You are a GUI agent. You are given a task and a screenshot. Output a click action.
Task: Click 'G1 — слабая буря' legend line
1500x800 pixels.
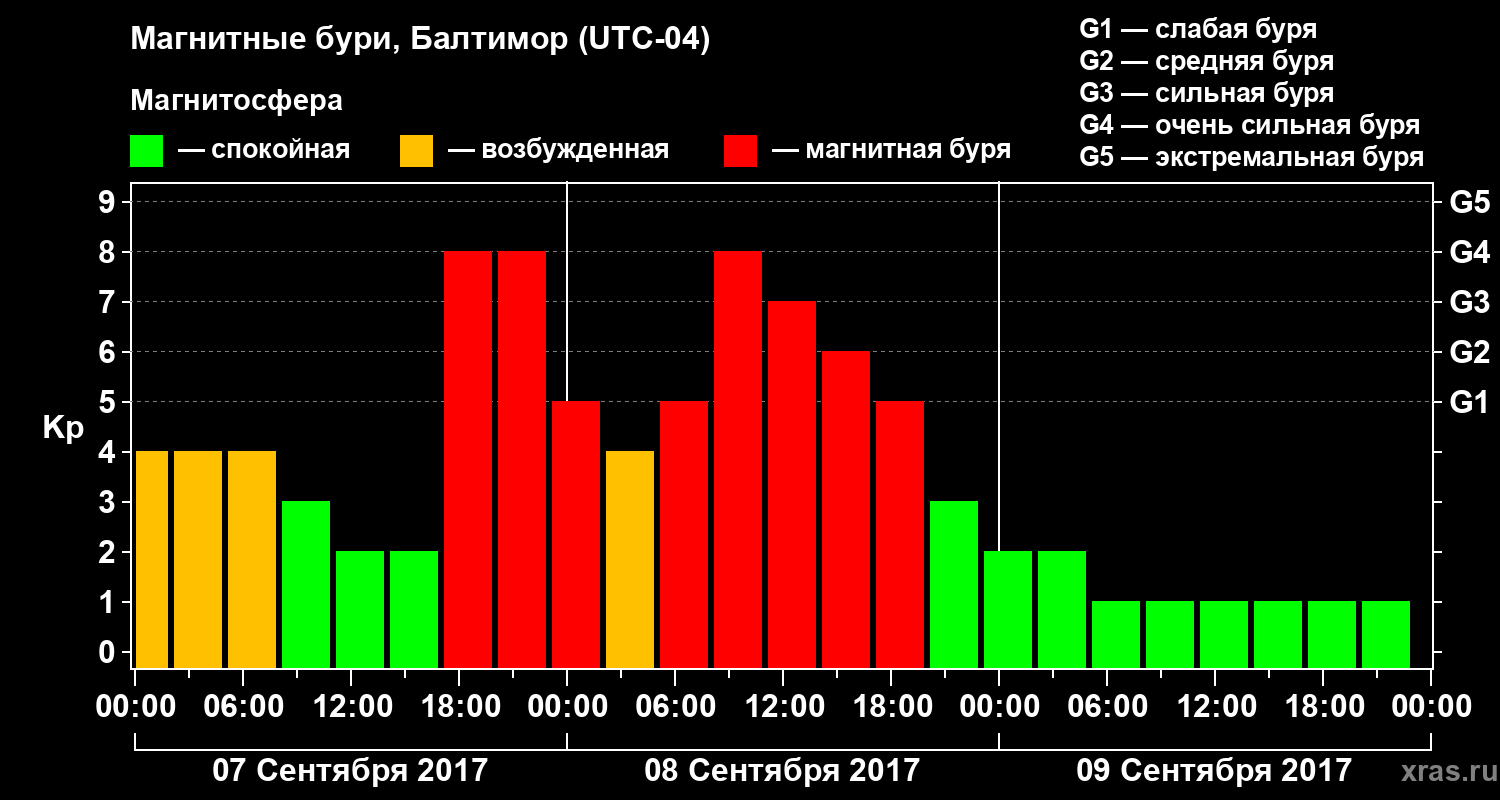pyautogui.click(x=1198, y=29)
